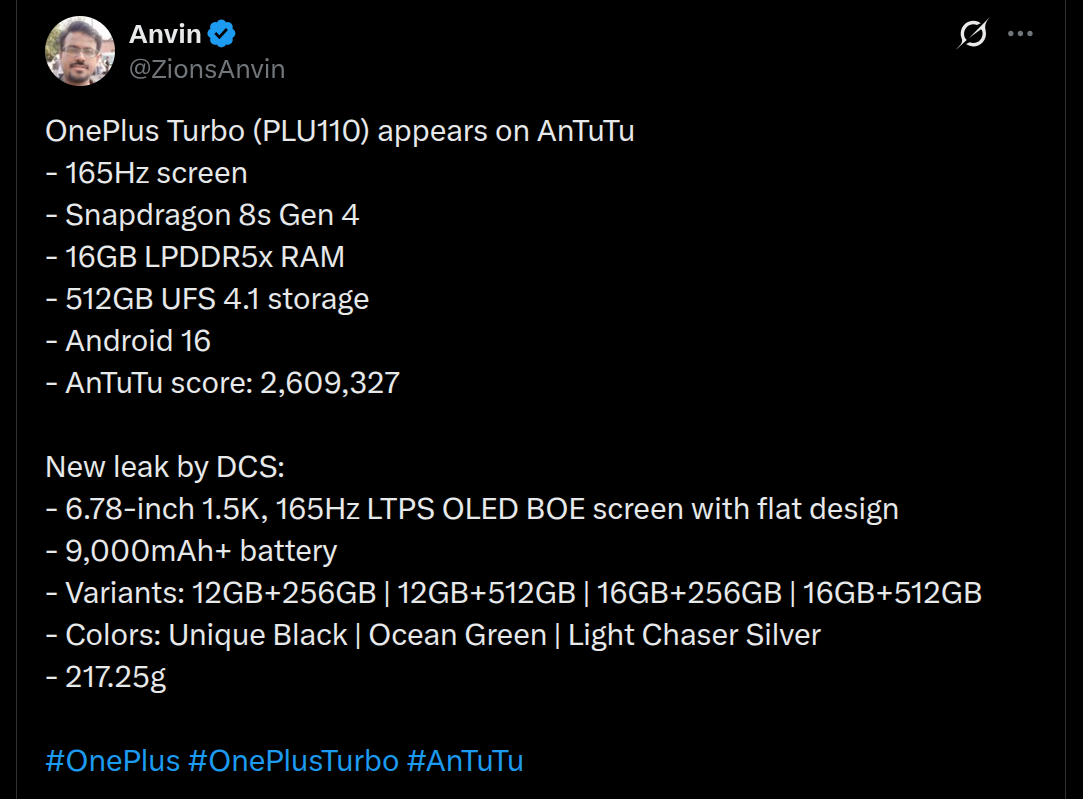Screen dimensions: 1083x799
Task: Click the blue verified badge
Action: pos(222,35)
